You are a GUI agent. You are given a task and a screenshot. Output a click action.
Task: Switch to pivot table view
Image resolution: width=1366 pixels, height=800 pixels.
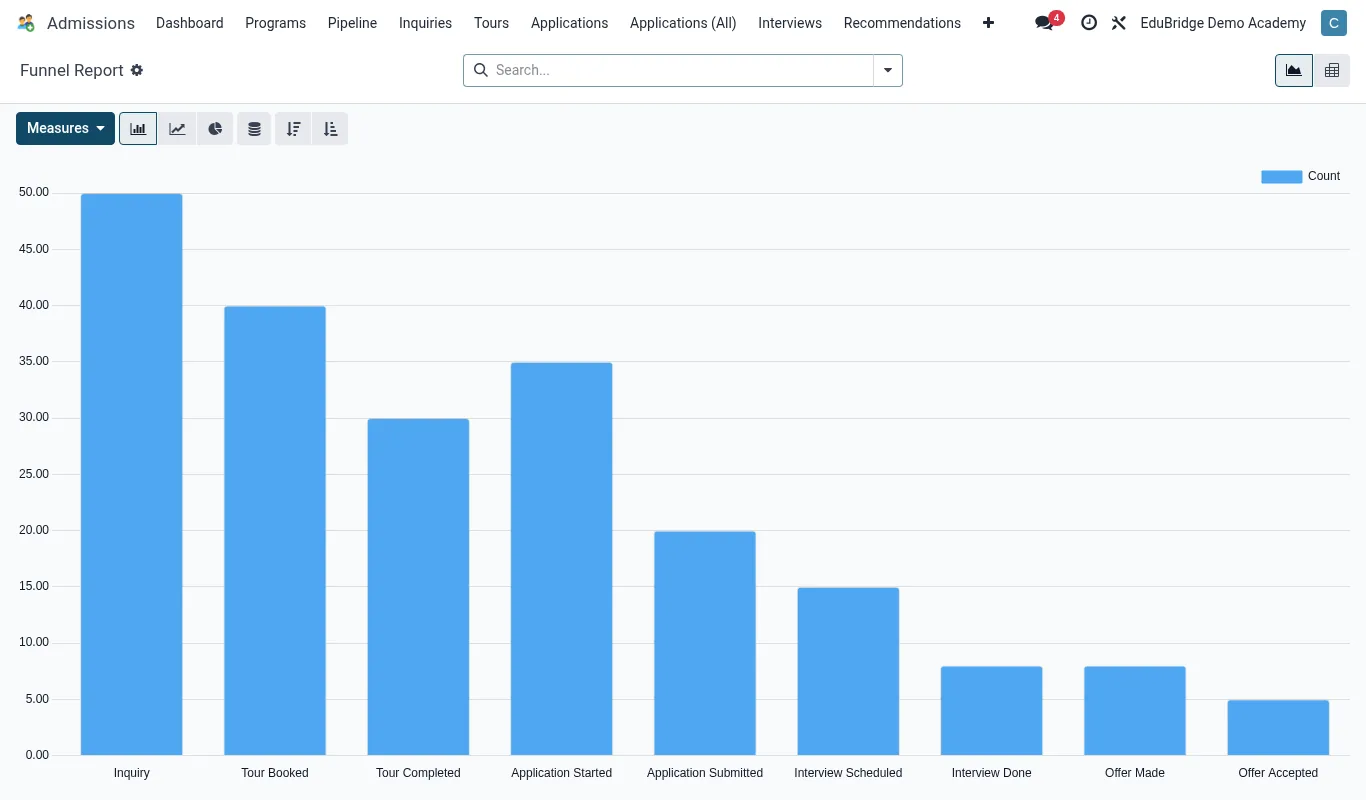(1332, 70)
